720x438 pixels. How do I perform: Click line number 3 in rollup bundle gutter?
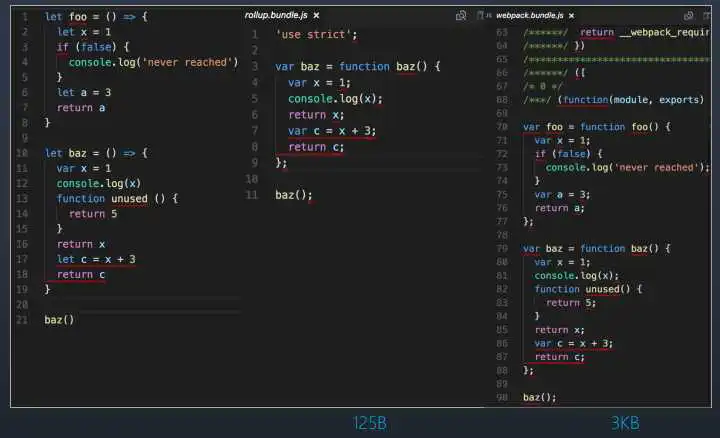[254, 67]
